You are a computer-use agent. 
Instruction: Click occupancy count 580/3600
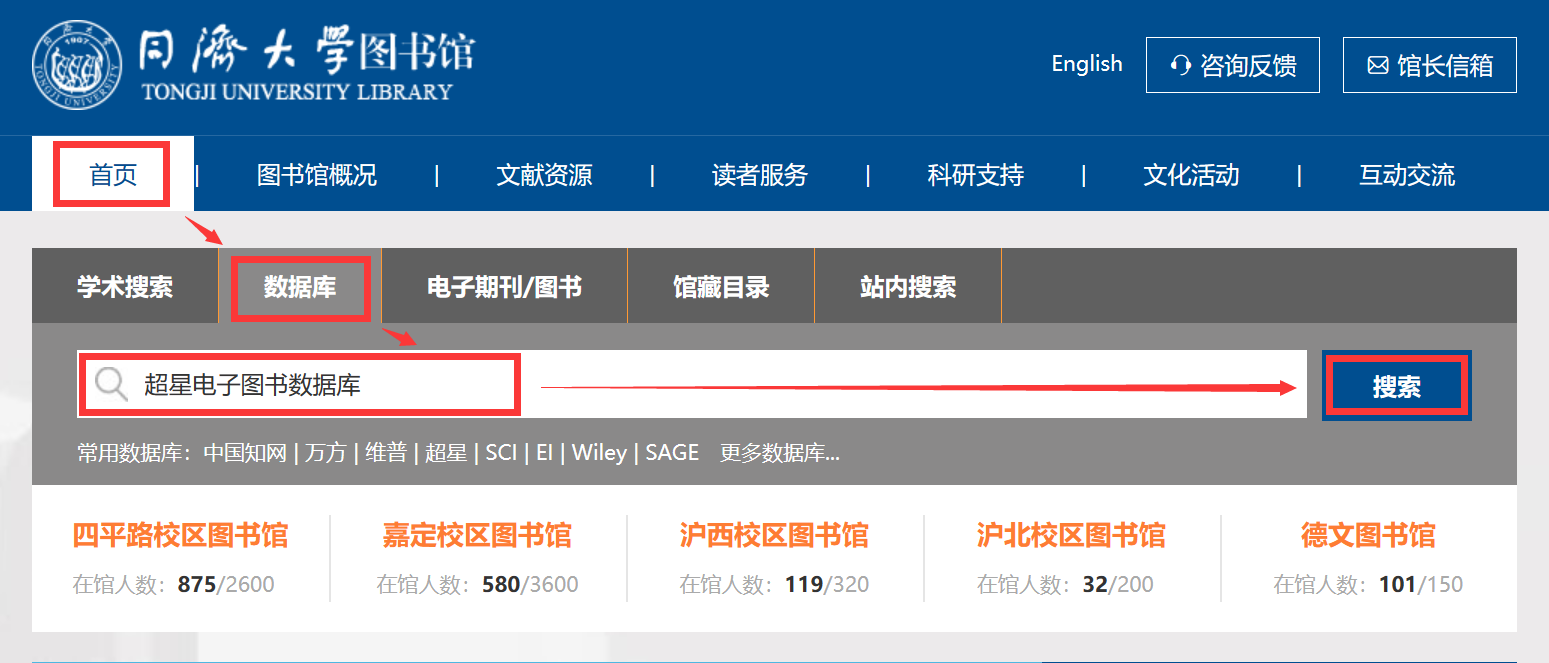(x=530, y=584)
